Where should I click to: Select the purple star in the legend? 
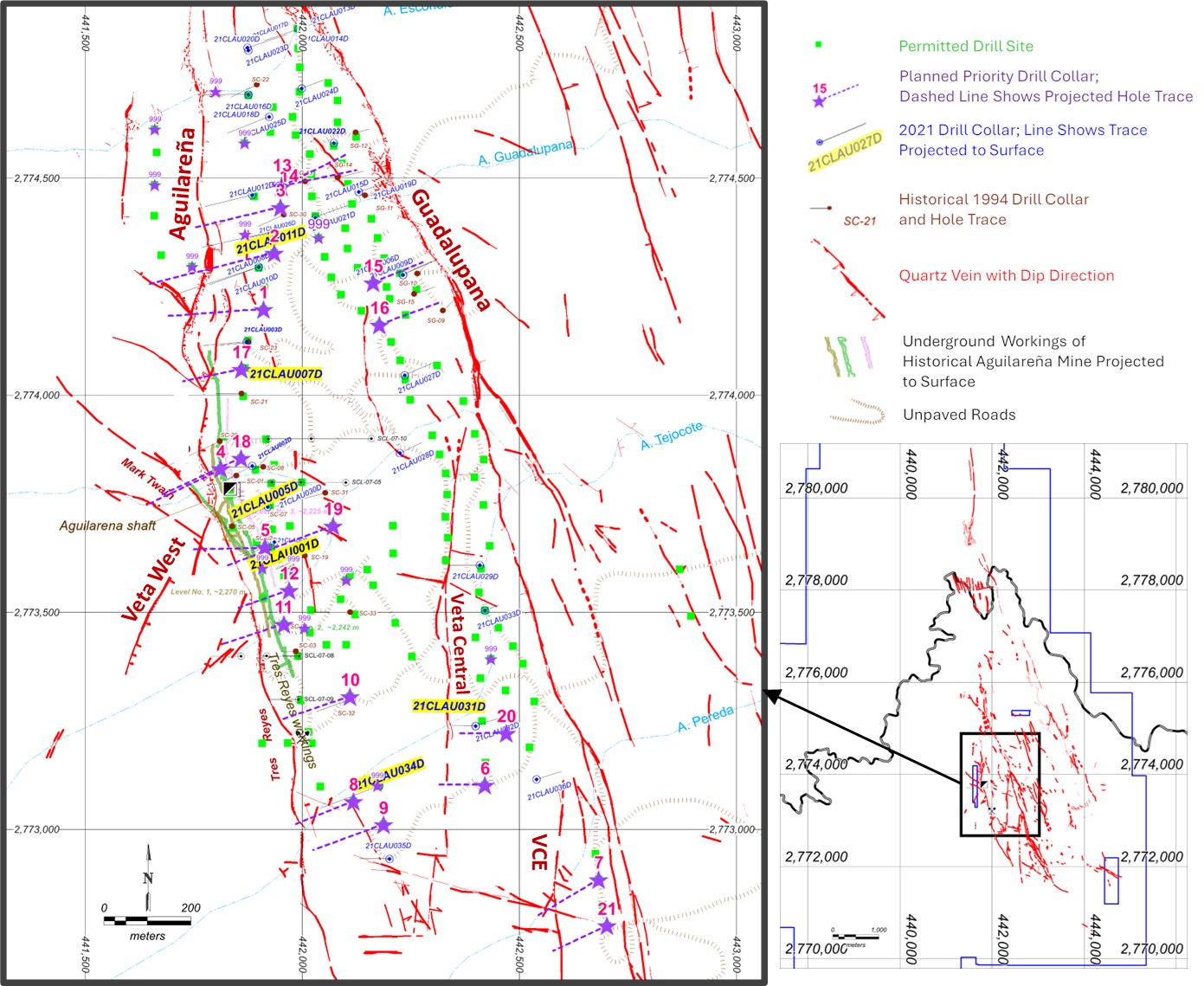819,101
